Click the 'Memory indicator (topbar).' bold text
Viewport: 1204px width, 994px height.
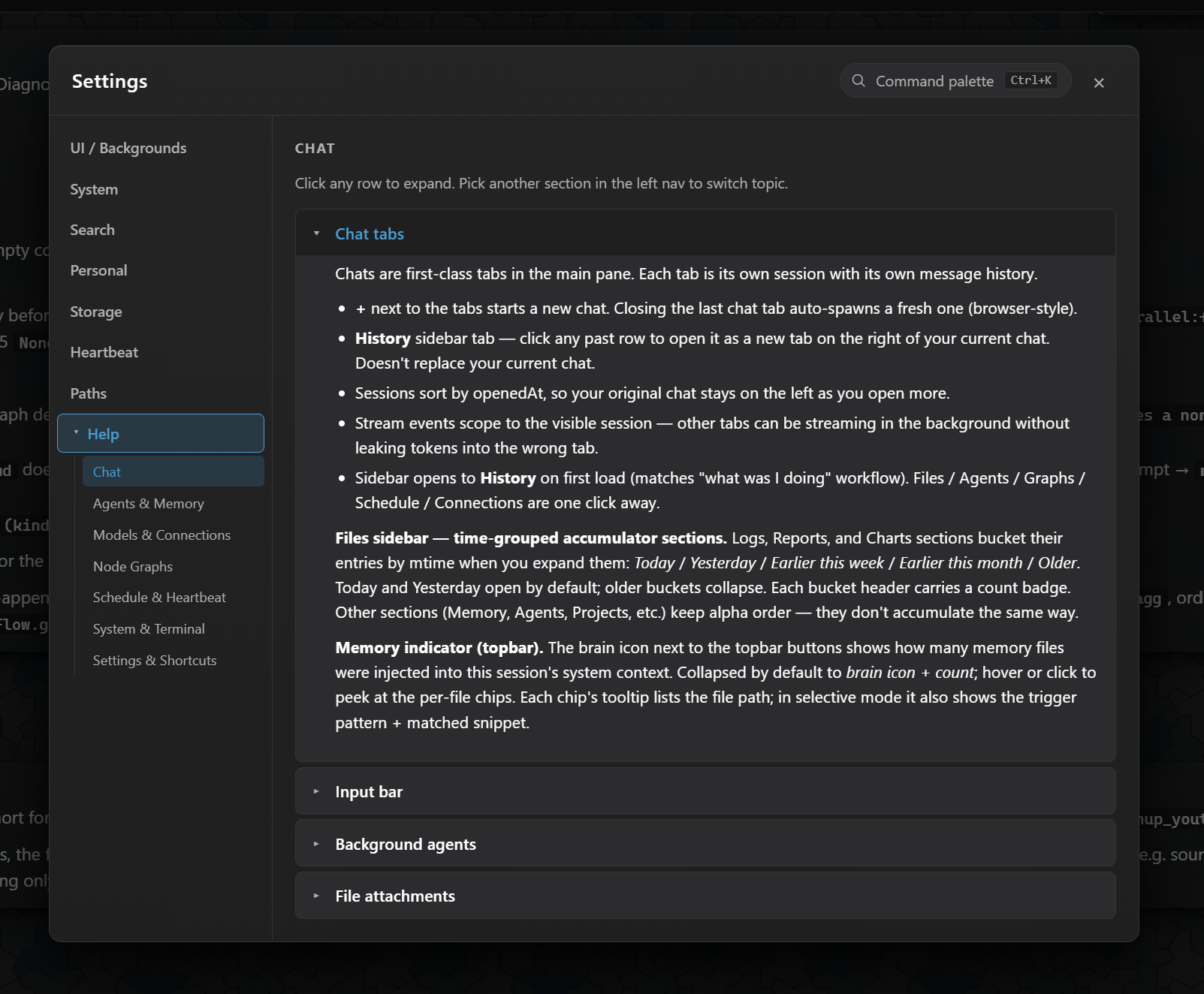pyautogui.click(x=439, y=648)
